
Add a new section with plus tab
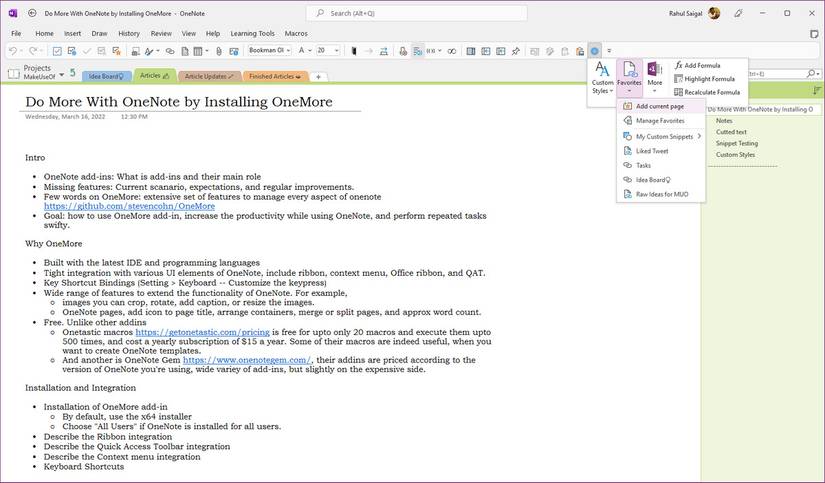click(x=318, y=77)
